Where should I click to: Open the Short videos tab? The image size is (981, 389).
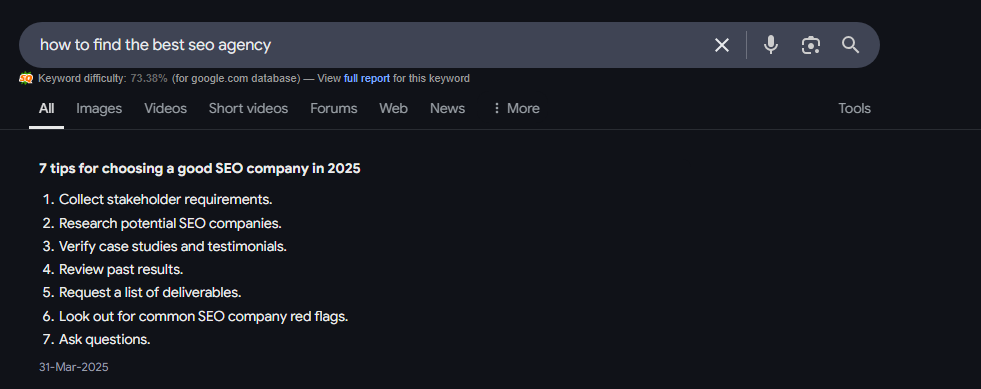pyautogui.click(x=248, y=108)
